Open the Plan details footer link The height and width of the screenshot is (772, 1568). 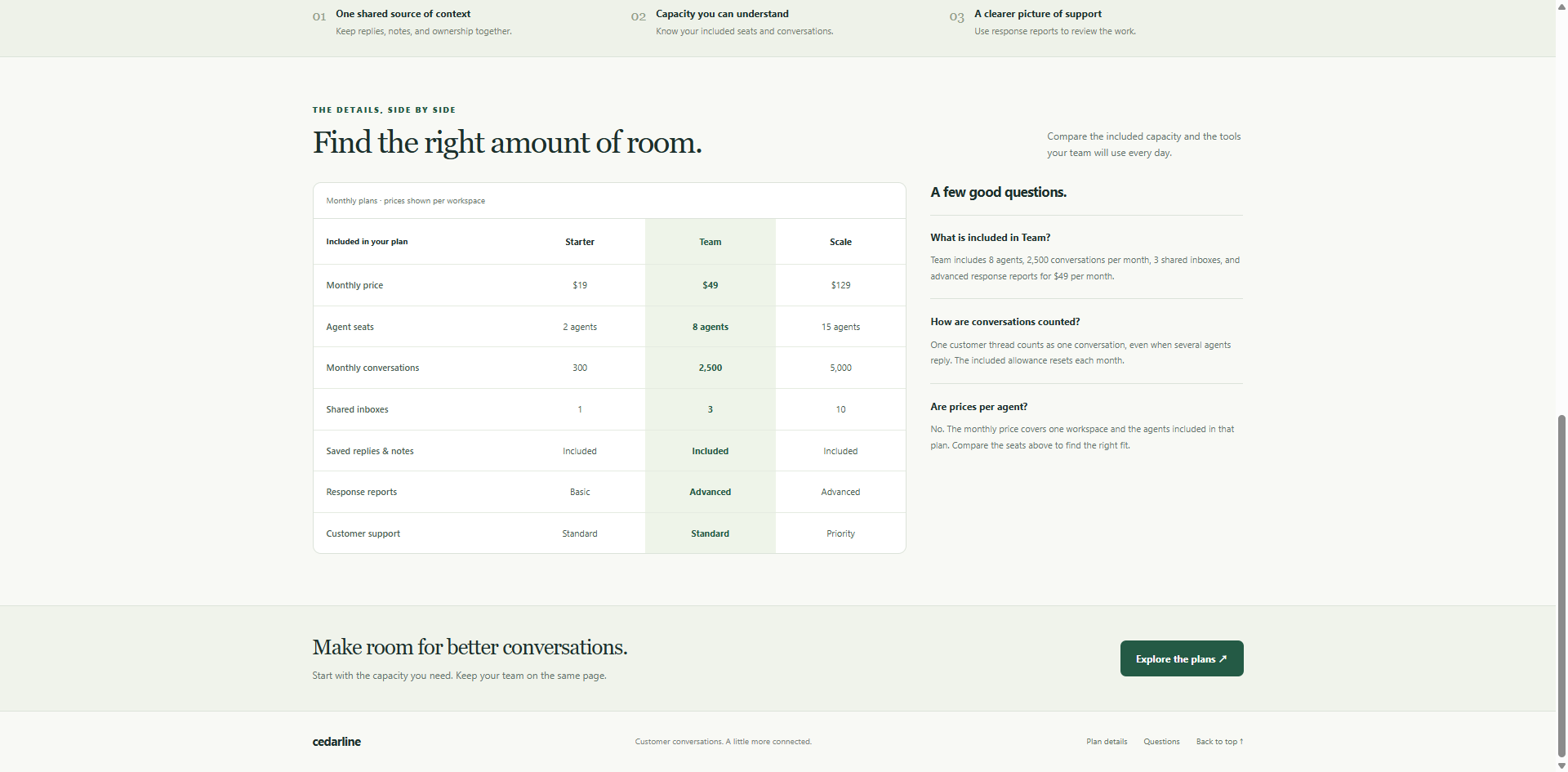click(1107, 742)
